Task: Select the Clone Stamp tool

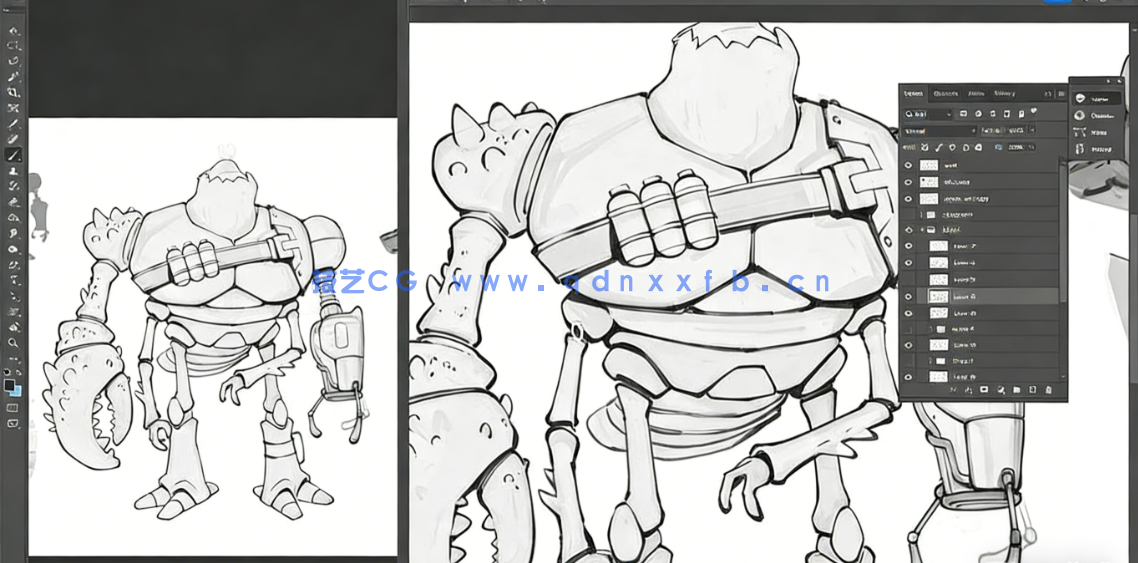Action: pos(14,171)
